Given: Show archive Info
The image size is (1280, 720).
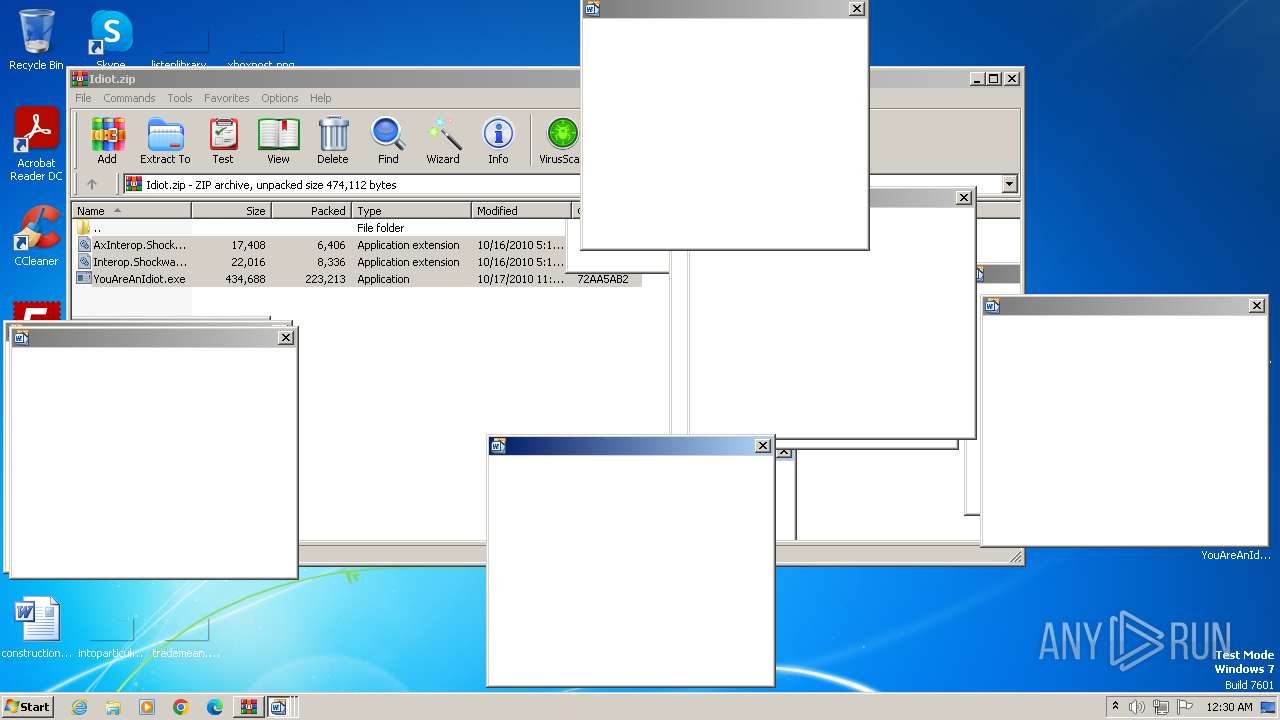Looking at the screenshot, I should pos(498,140).
